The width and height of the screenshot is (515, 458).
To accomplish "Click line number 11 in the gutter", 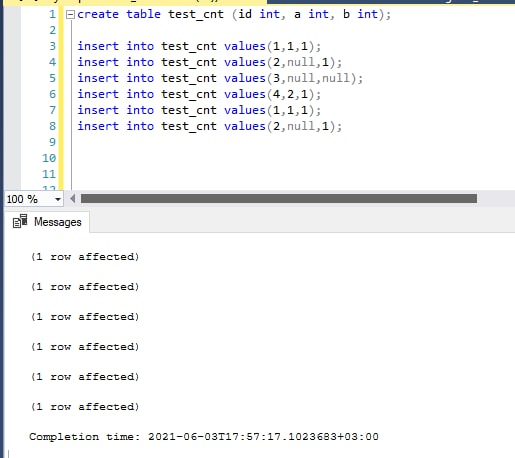I will pos(49,174).
